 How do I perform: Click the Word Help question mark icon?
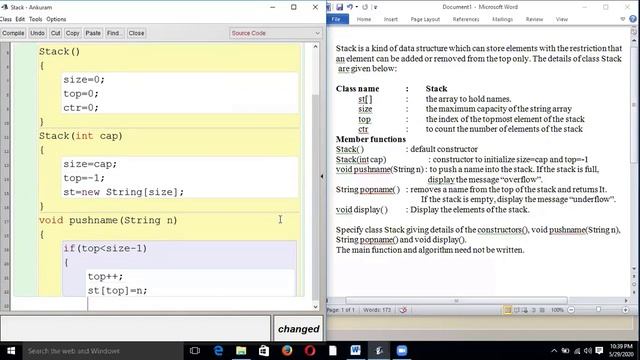point(633,19)
